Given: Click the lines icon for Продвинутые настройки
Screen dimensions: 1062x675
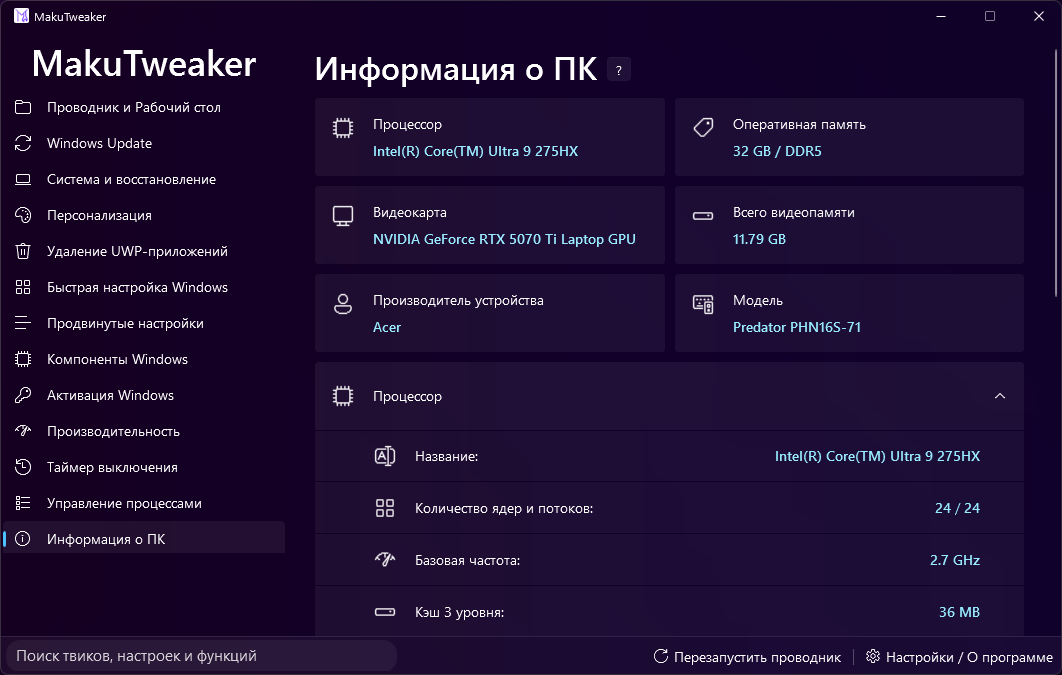Looking at the screenshot, I should coord(23,323).
